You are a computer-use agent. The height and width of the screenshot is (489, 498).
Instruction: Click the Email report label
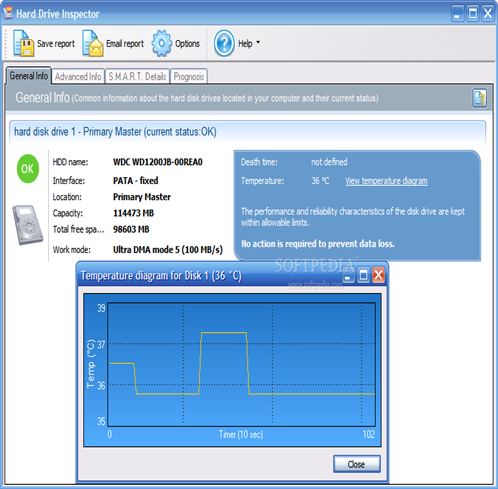(125, 44)
